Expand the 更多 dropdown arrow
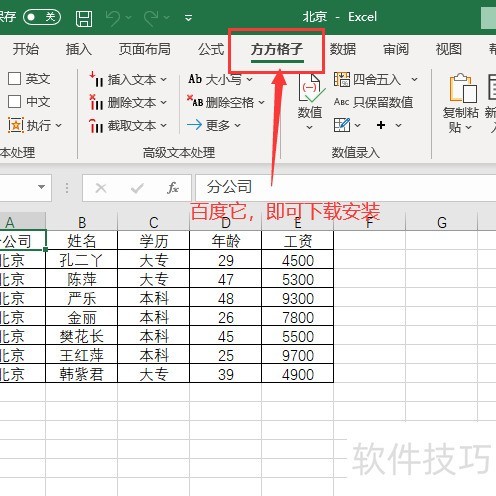Screen dimensions: 496x496 point(237,125)
